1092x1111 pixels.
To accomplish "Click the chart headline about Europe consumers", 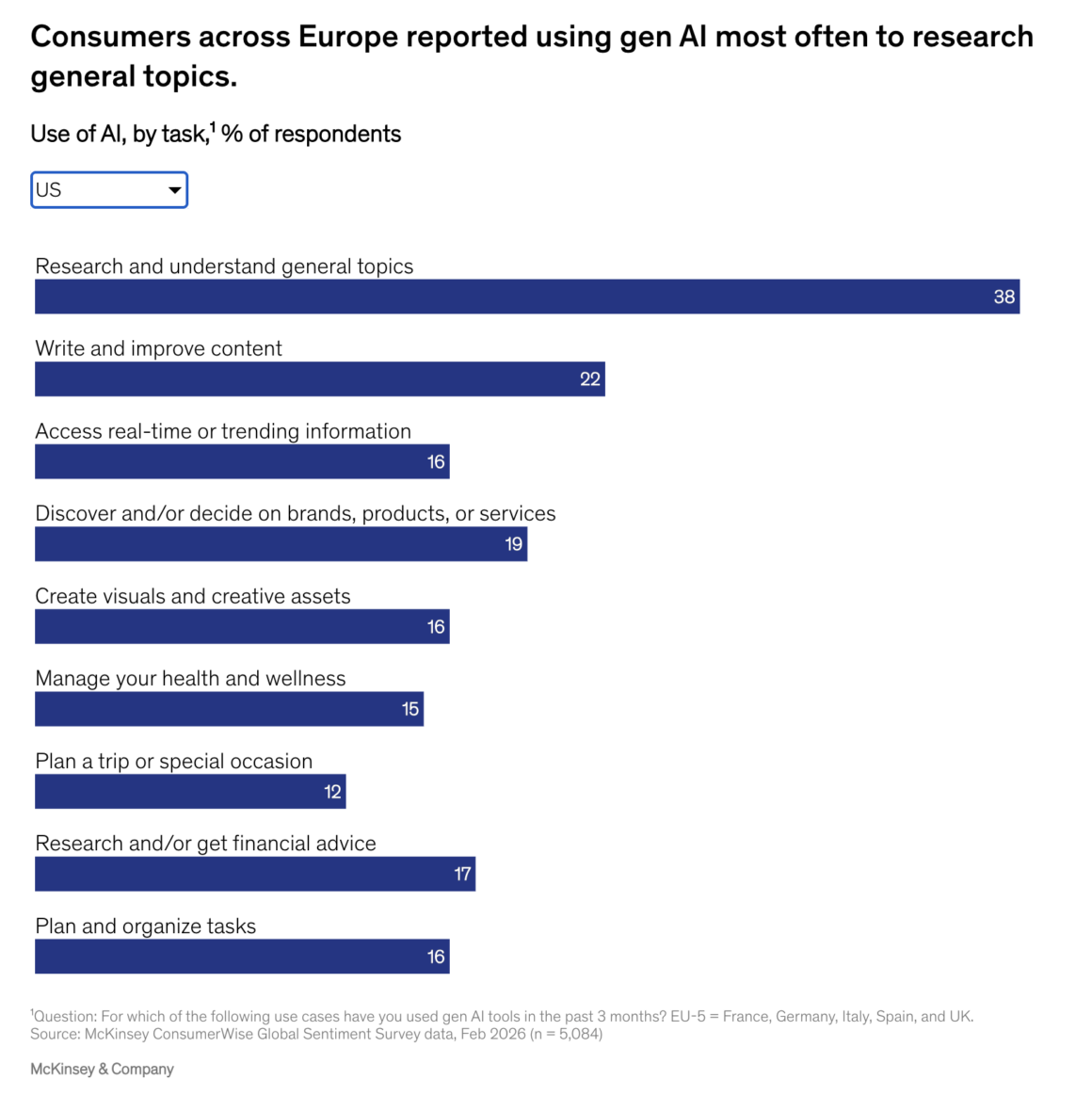I will coord(532,56).
